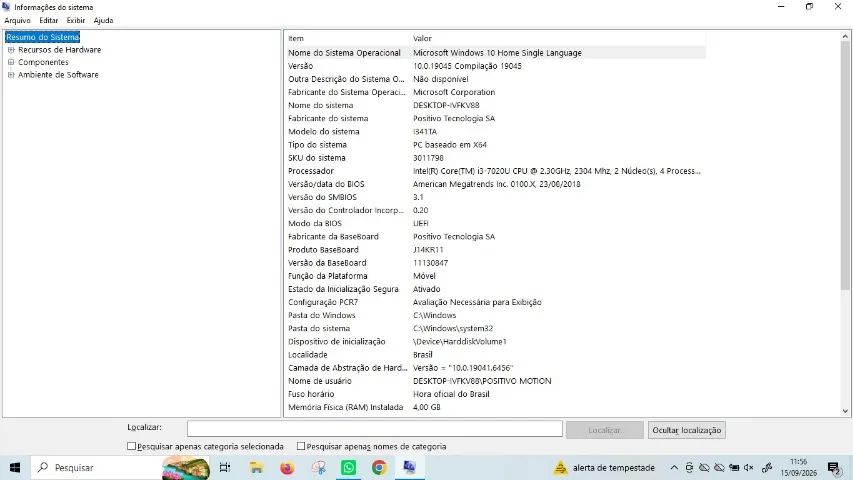Expand the Recursos de Hardware node
853x480 pixels.
point(11,50)
